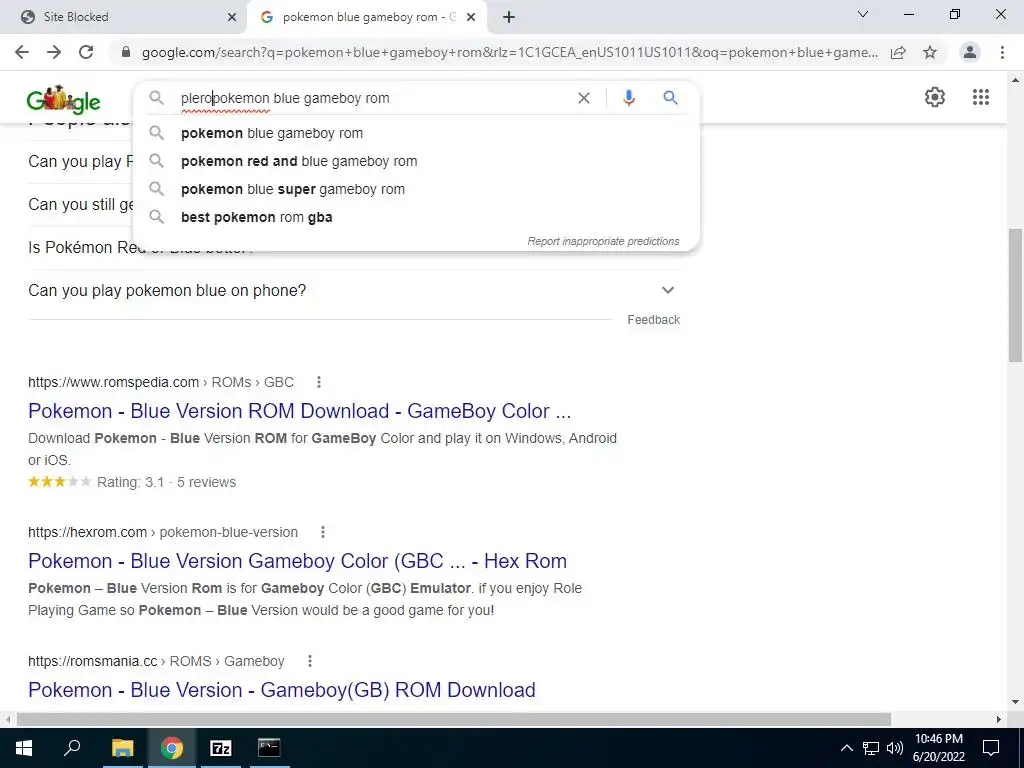Reload the Google search page
1024x768 pixels.
coord(86,52)
